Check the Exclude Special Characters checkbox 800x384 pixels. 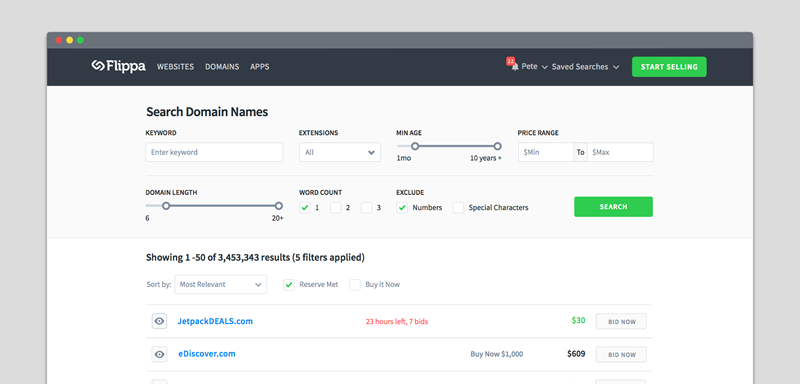pos(459,208)
